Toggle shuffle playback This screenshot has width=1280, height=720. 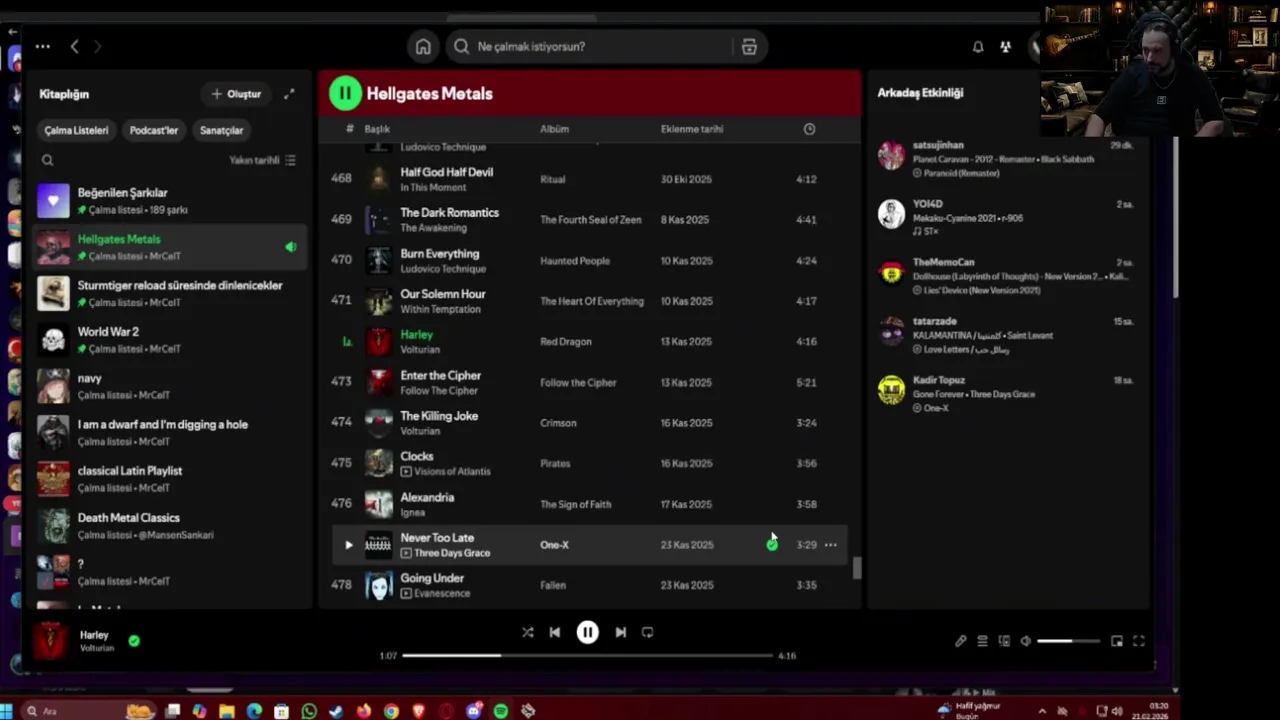coord(527,632)
